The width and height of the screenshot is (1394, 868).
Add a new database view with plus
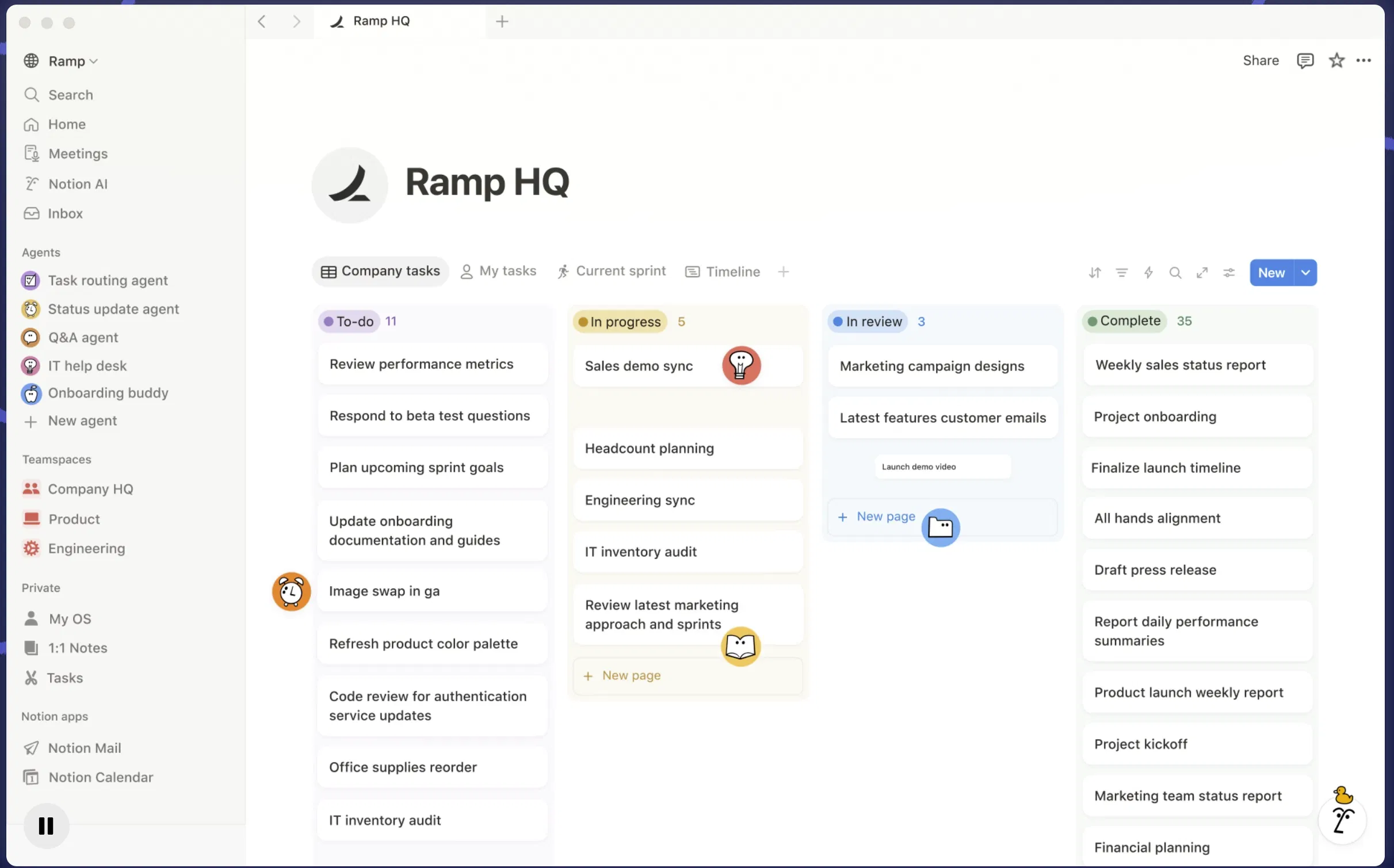pos(783,272)
